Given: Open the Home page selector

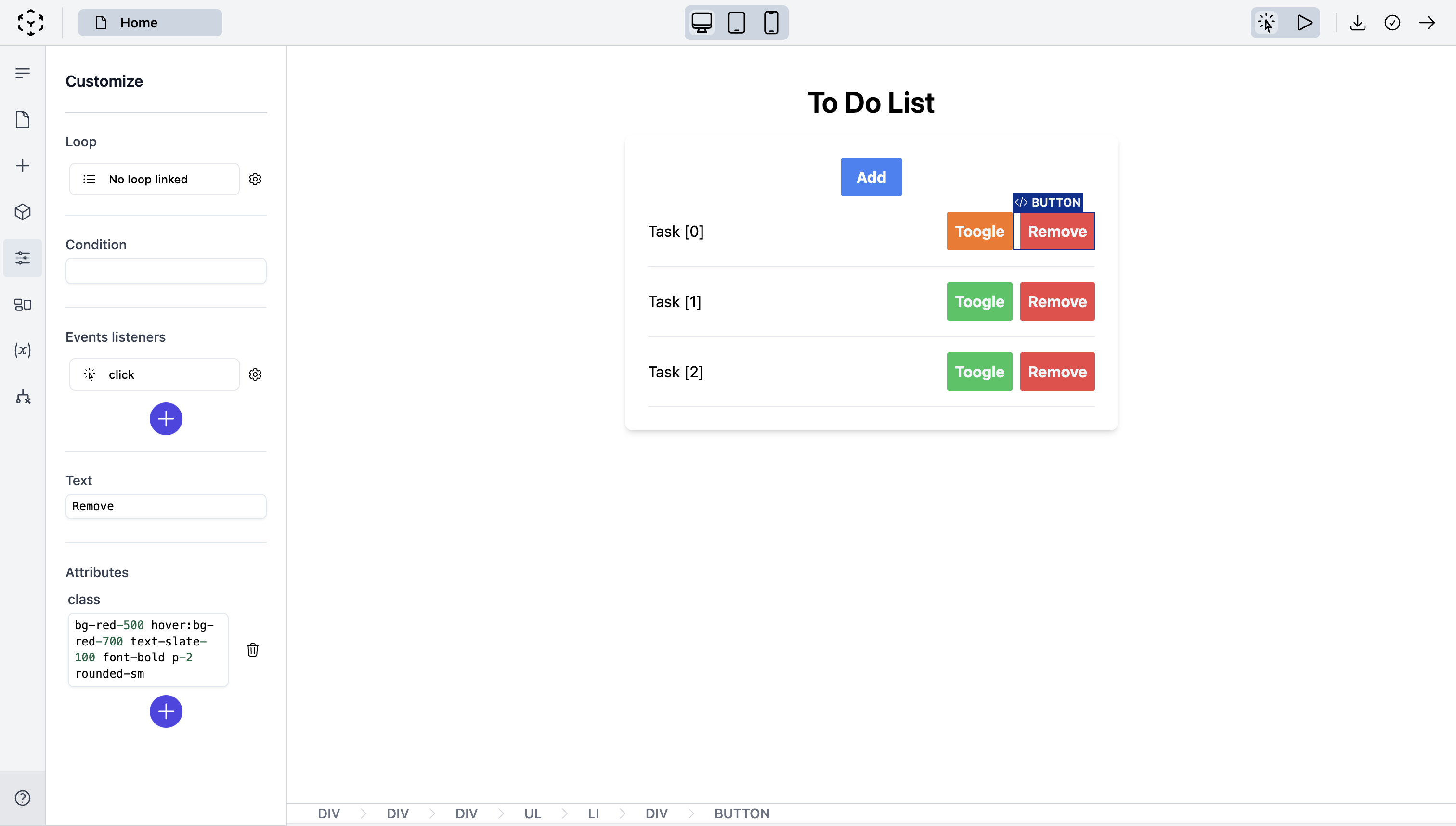Looking at the screenshot, I should [150, 23].
